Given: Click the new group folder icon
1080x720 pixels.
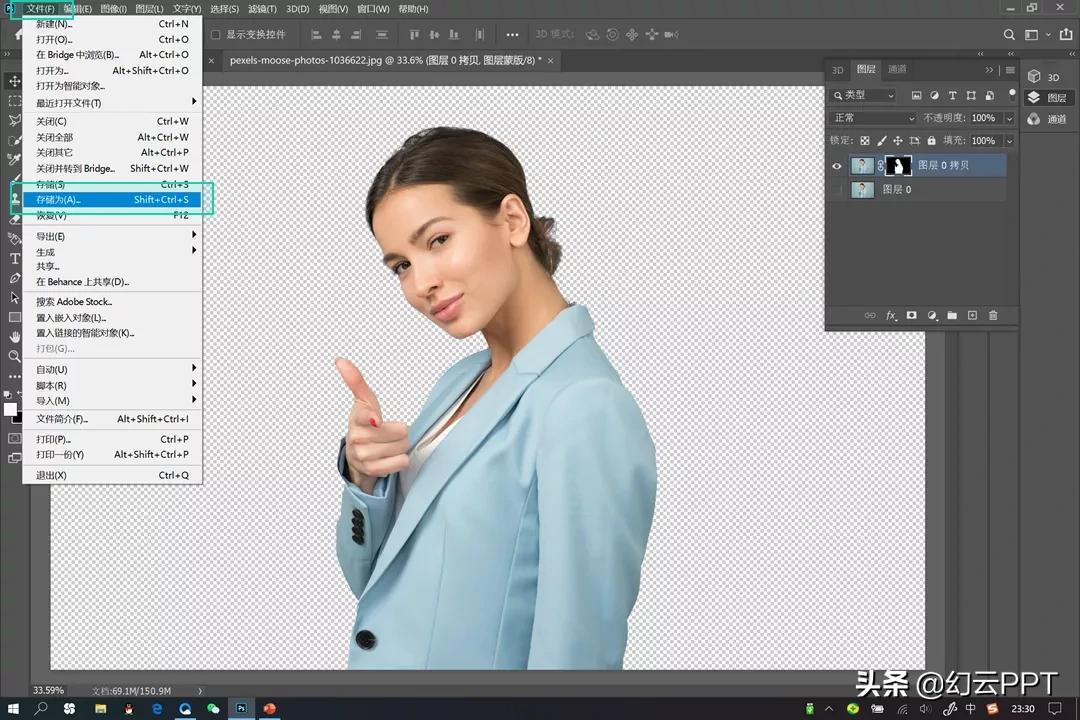Looking at the screenshot, I should click(952, 316).
